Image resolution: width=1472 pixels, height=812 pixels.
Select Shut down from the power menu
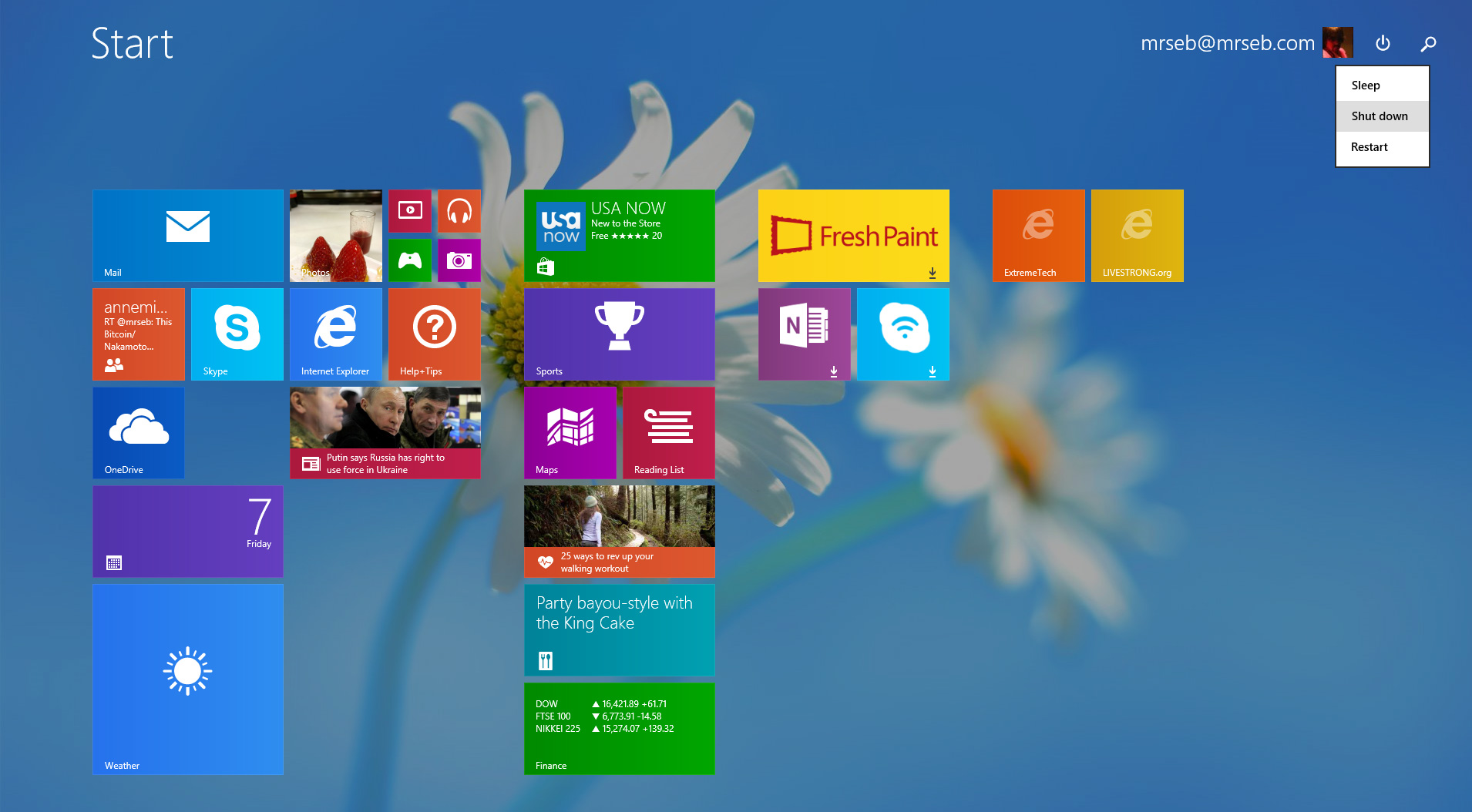click(x=1380, y=116)
